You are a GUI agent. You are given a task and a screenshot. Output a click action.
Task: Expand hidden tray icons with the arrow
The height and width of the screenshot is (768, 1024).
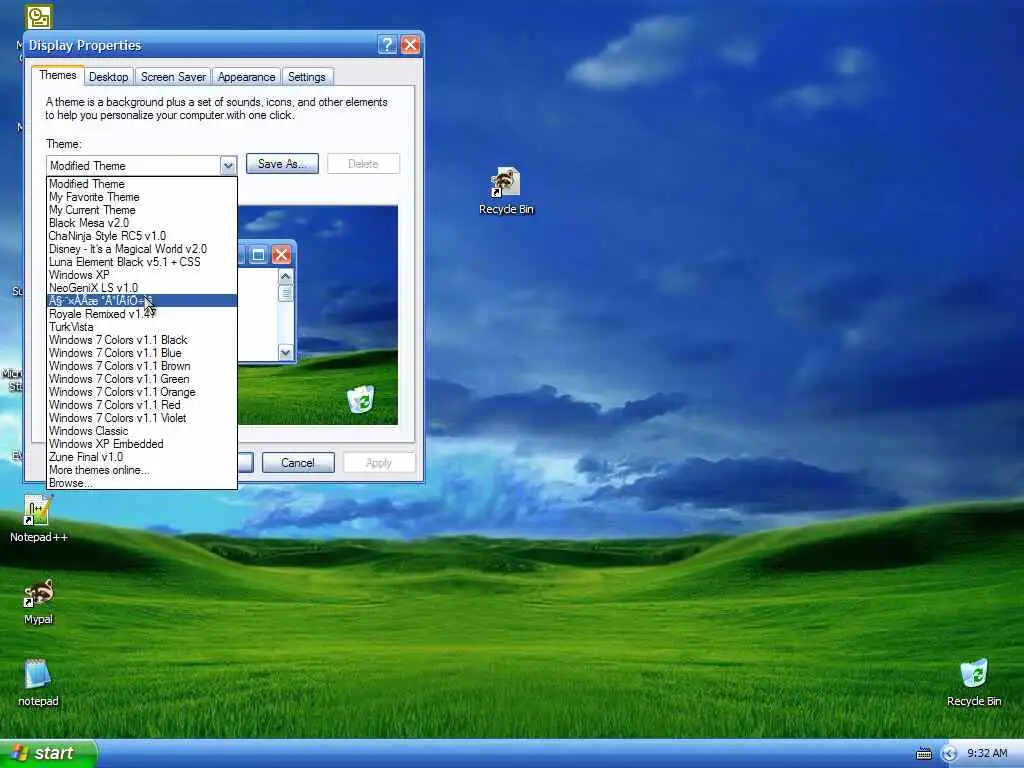(x=949, y=754)
